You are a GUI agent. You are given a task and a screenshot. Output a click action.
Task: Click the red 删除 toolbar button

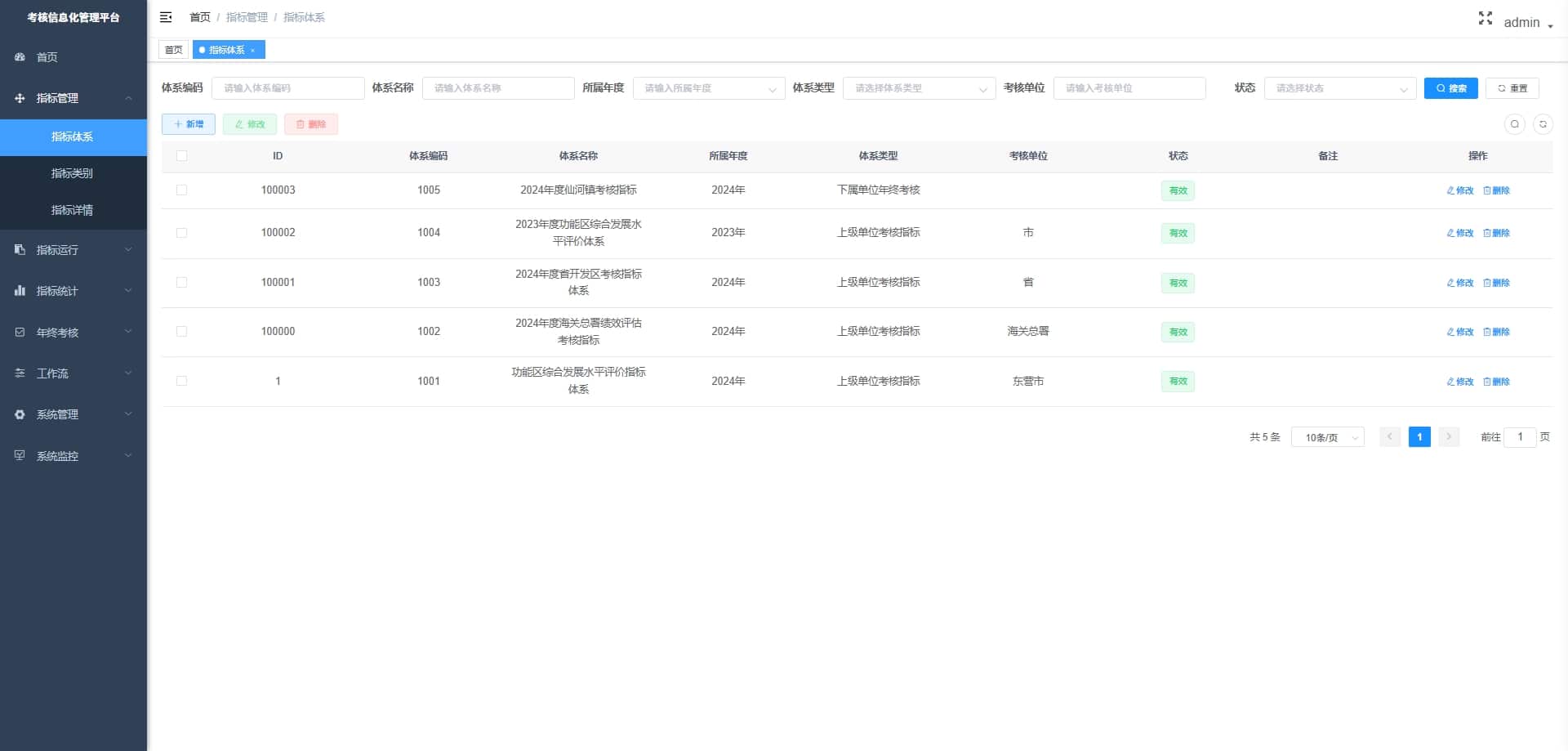pos(311,124)
